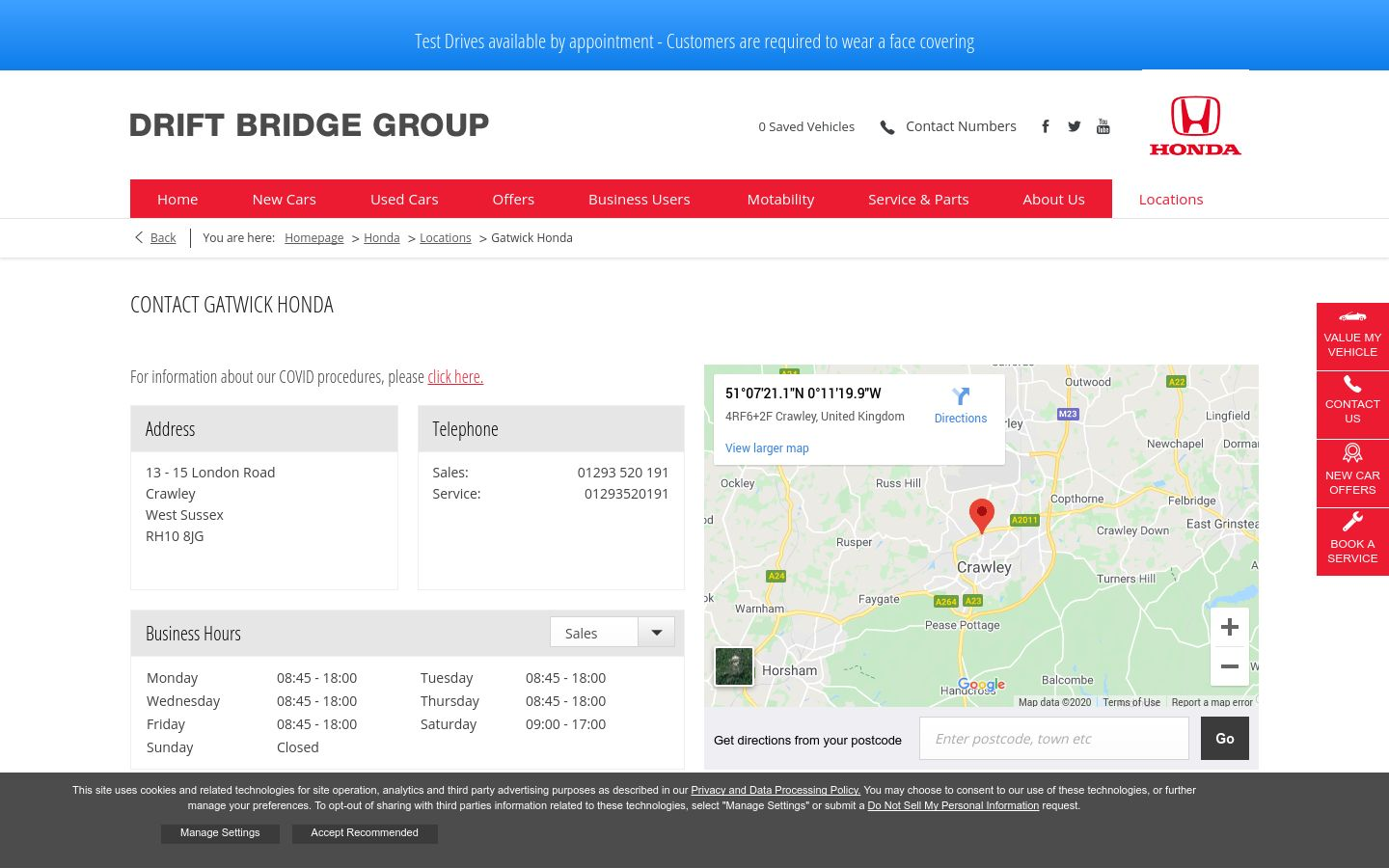Click the Crawley town label on map
Screen dimensions: 1389x868
(984, 567)
